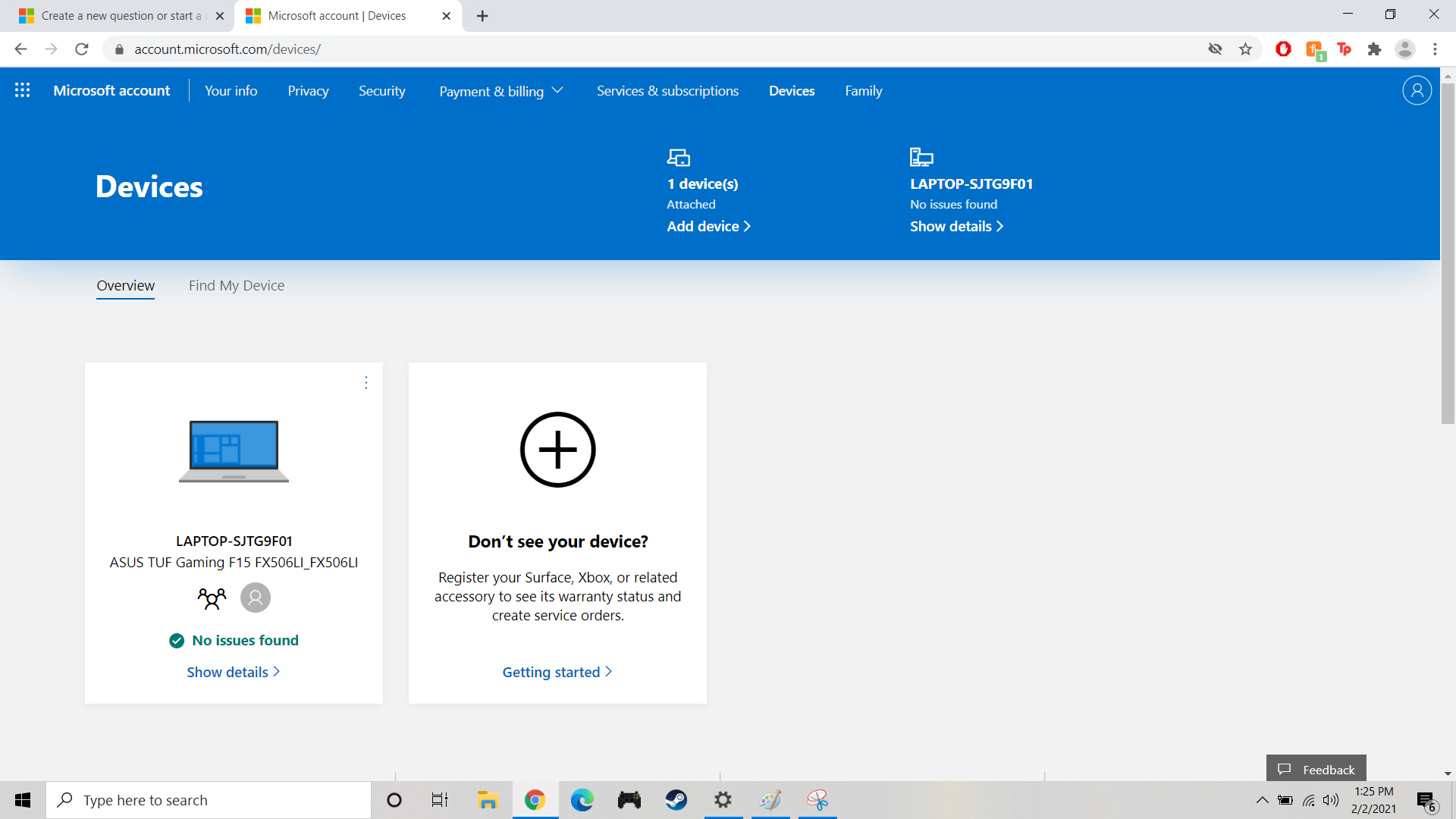This screenshot has width=1456, height=819.
Task: Click the crossed-eye tracking icon in address bar
Action: point(1215,49)
